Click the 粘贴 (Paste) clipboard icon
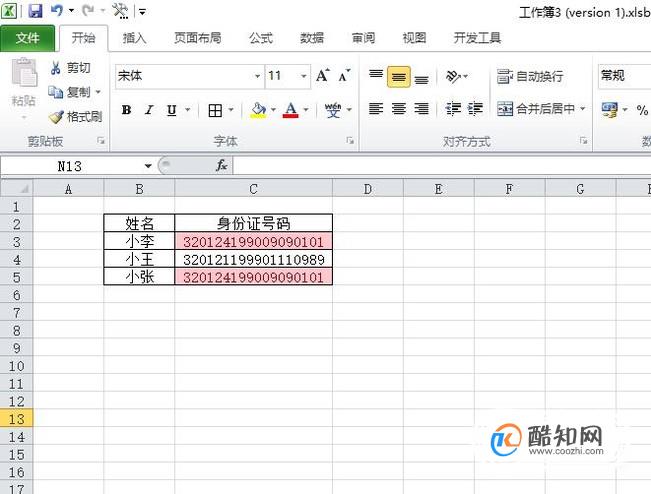This screenshot has height=494, width=651. [24, 73]
